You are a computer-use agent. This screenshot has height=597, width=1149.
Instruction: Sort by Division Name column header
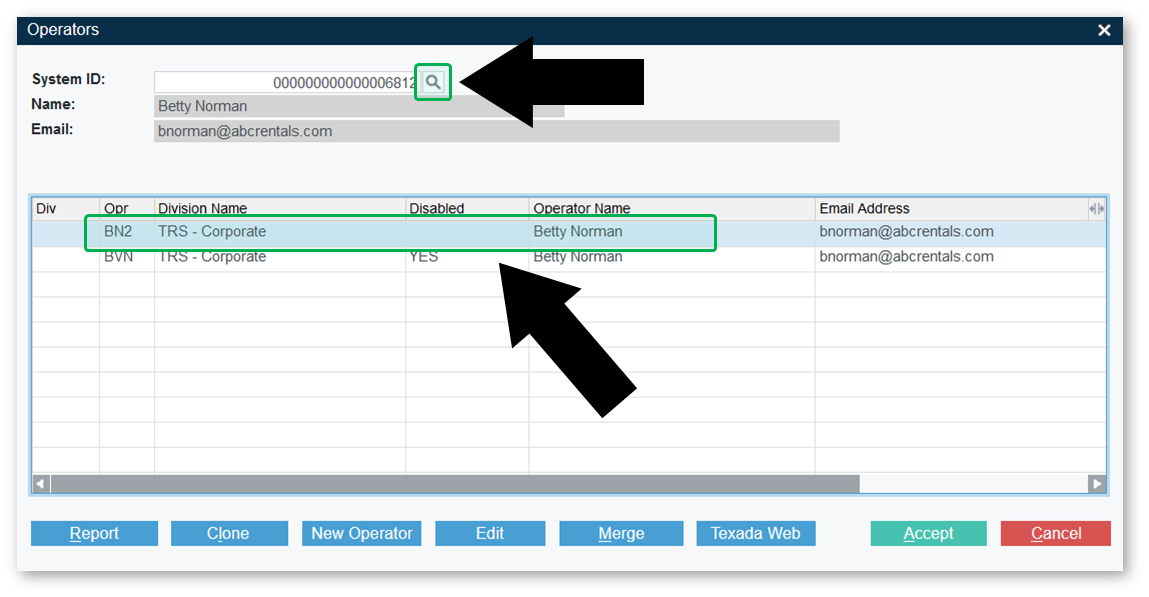coord(203,209)
